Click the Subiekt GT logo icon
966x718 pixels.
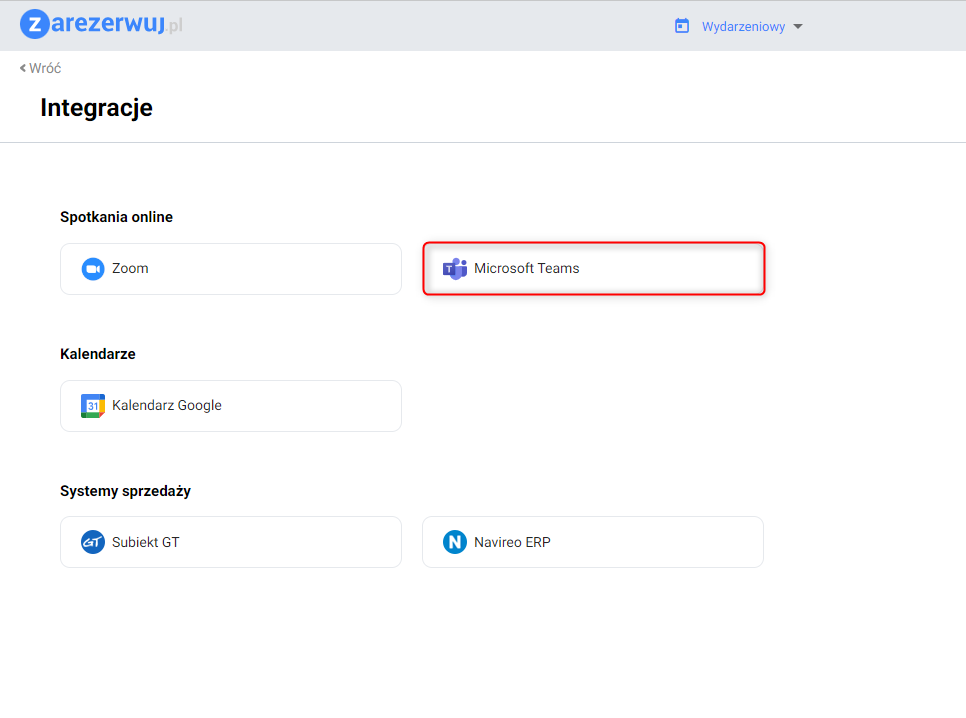(93, 543)
